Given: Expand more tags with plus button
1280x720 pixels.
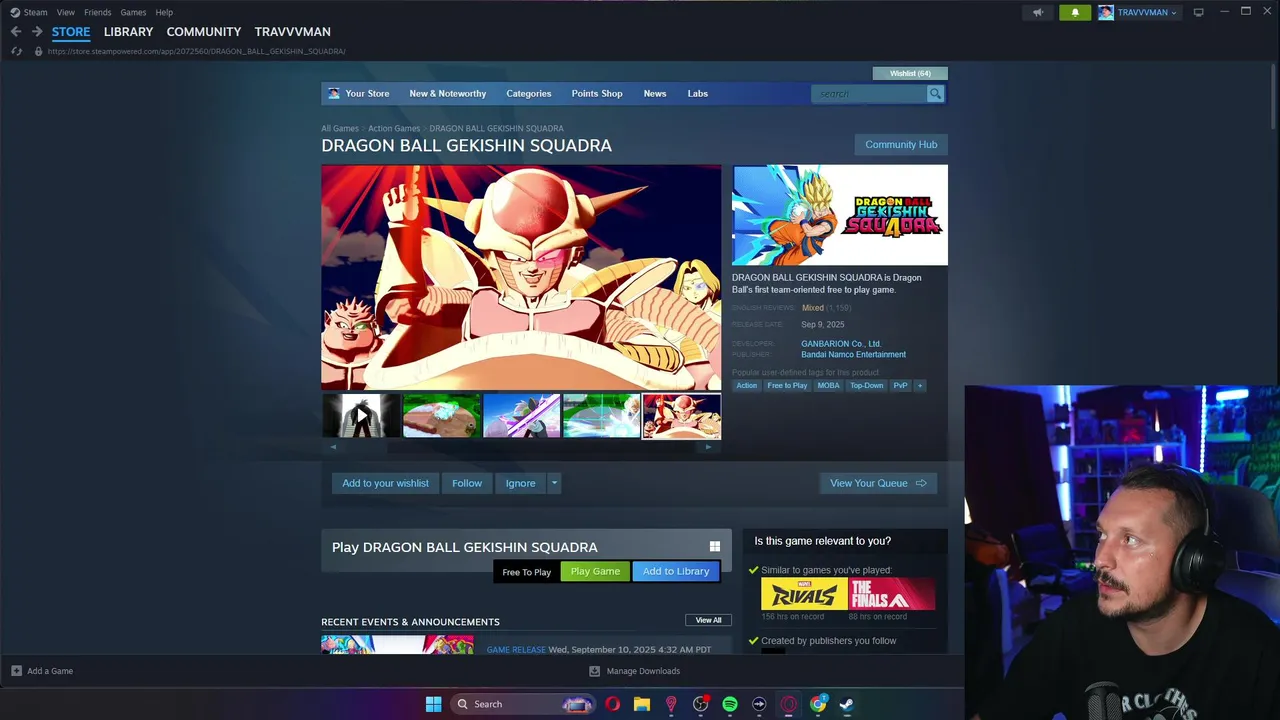Looking at the screenshot, I should (x=920, y=386).
